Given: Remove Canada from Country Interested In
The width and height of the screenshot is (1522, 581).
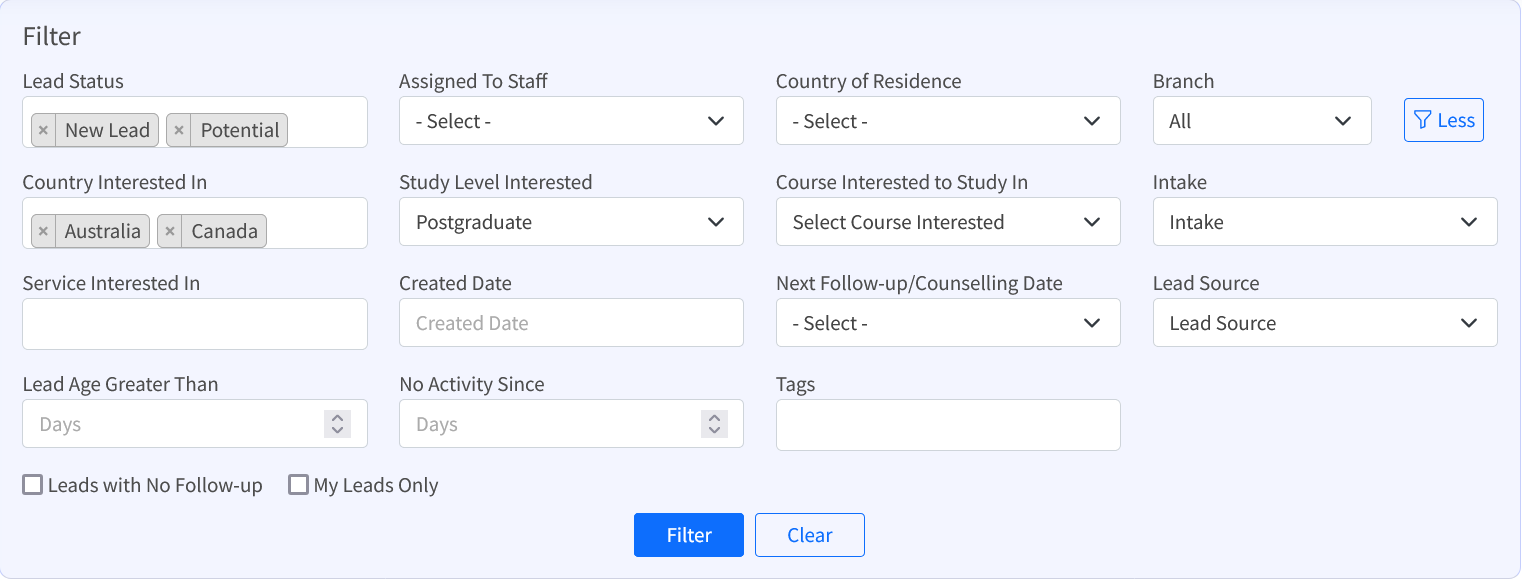Looking at the screenshot, I should 170,232.
